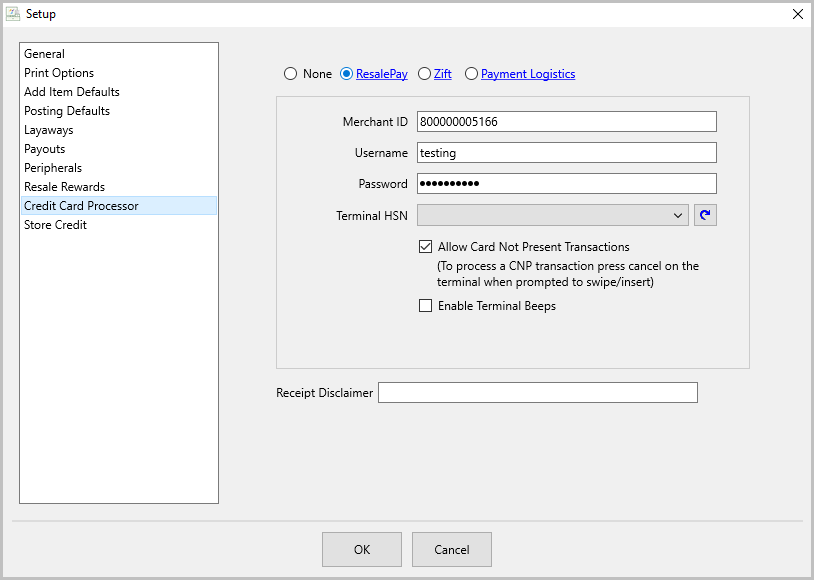This screenshot has height=580, width=814.
Task: Close the Setup dialog window
Action: [798, 14]
